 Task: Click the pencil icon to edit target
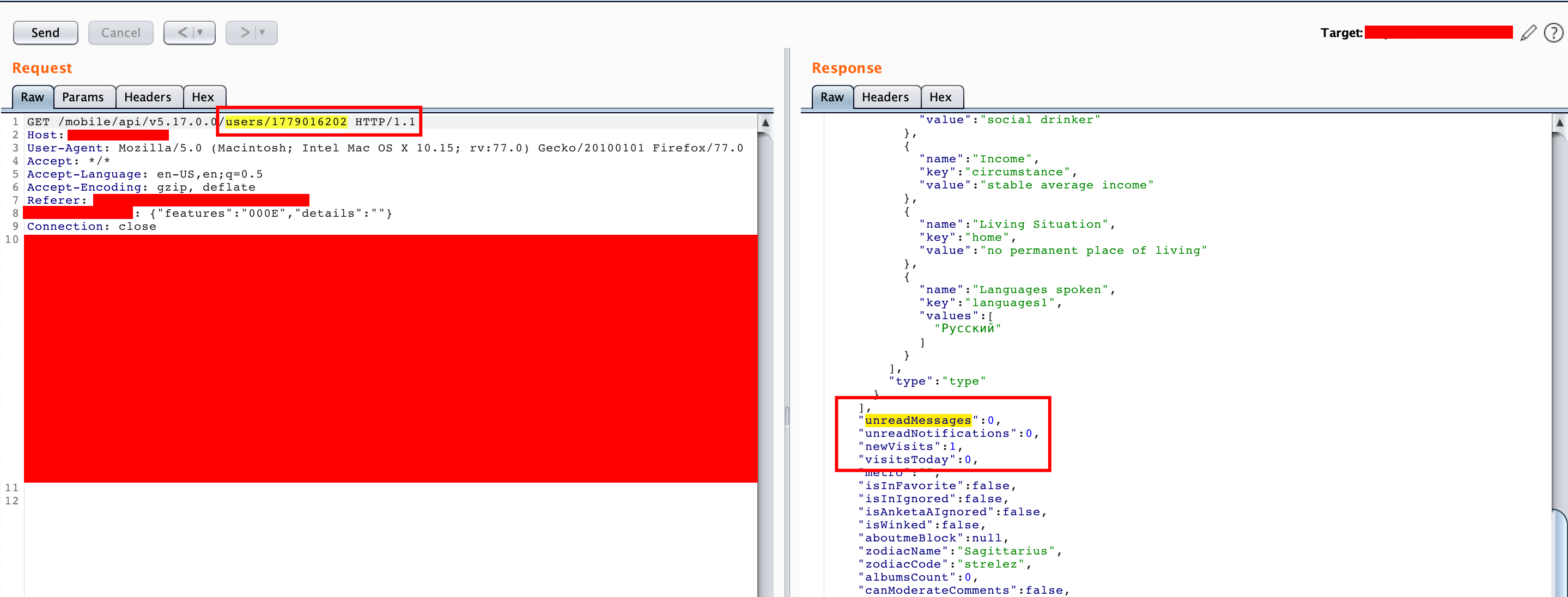[1528, 33]
